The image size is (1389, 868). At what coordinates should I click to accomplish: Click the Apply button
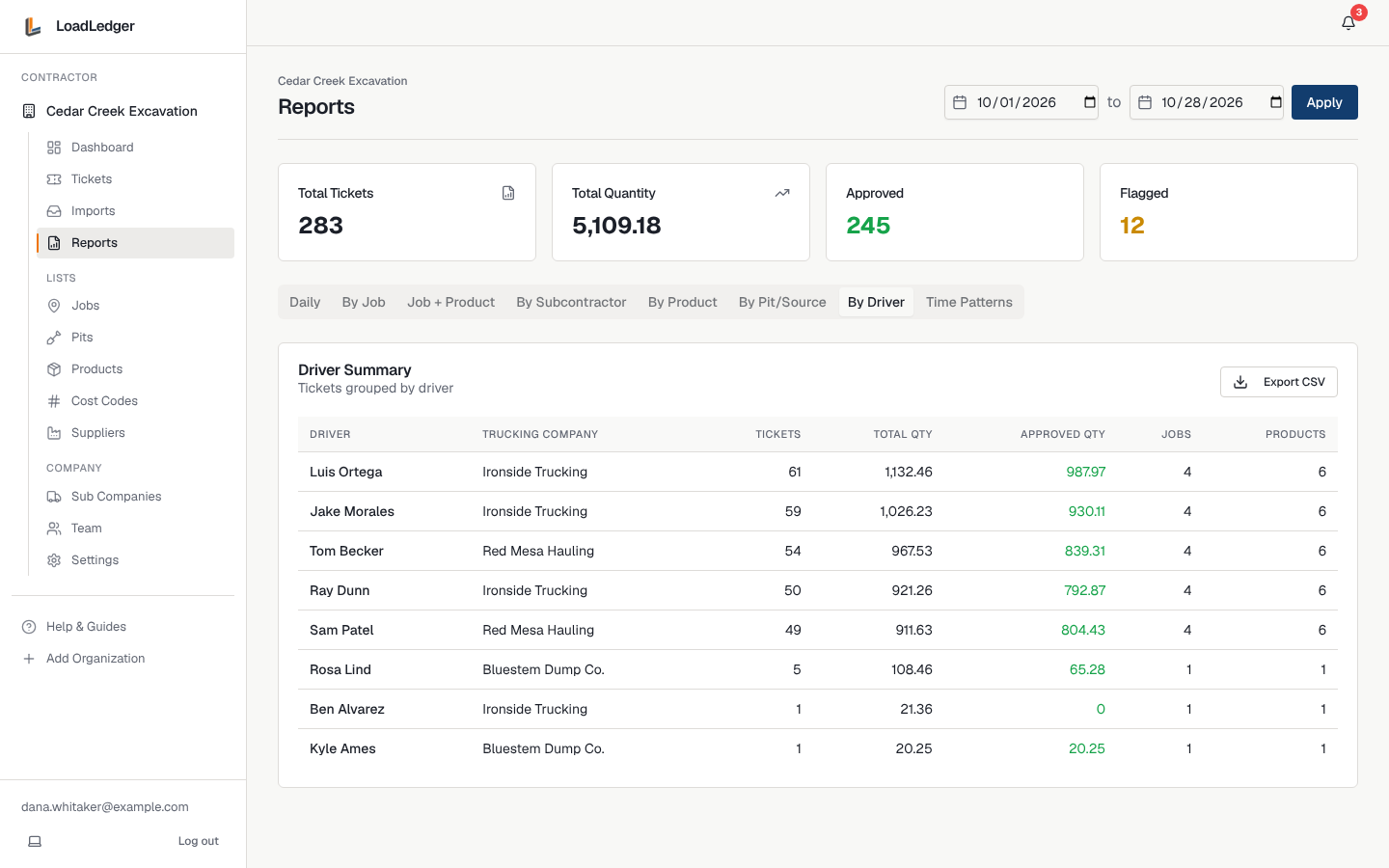point(1324,102)
